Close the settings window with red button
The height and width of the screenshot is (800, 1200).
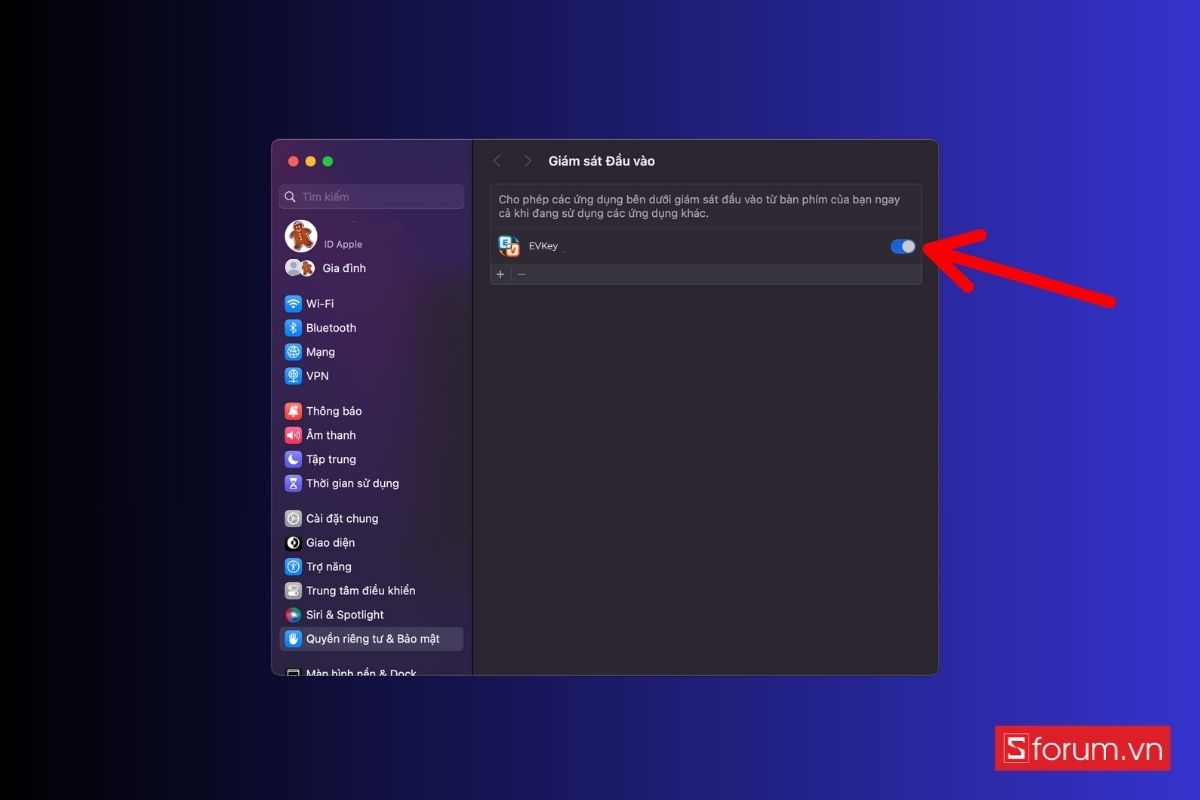(x=293, y=161)
